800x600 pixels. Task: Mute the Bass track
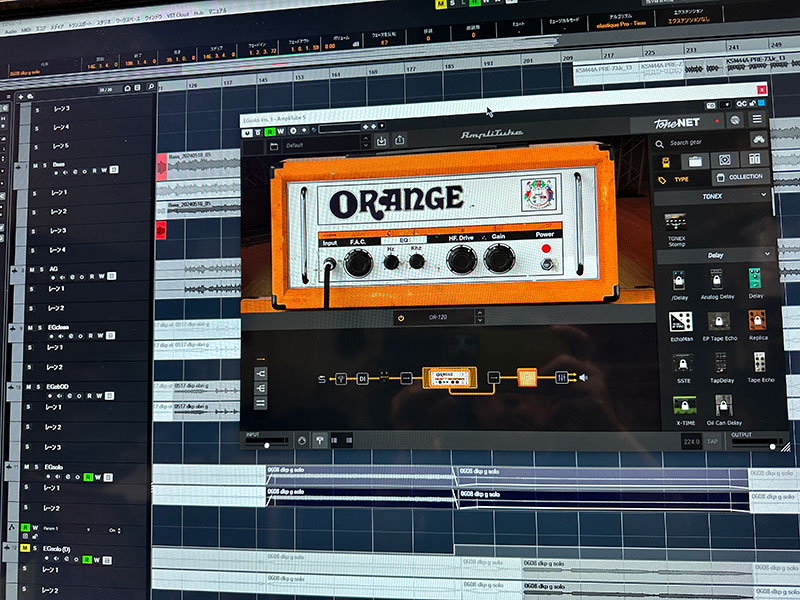point(35,166)
